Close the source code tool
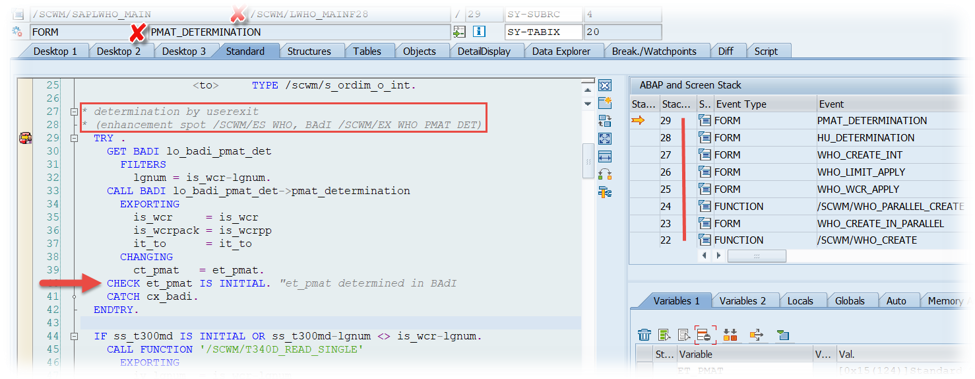The width and height of the screenshot is (975, 379). tap(605, 86)
